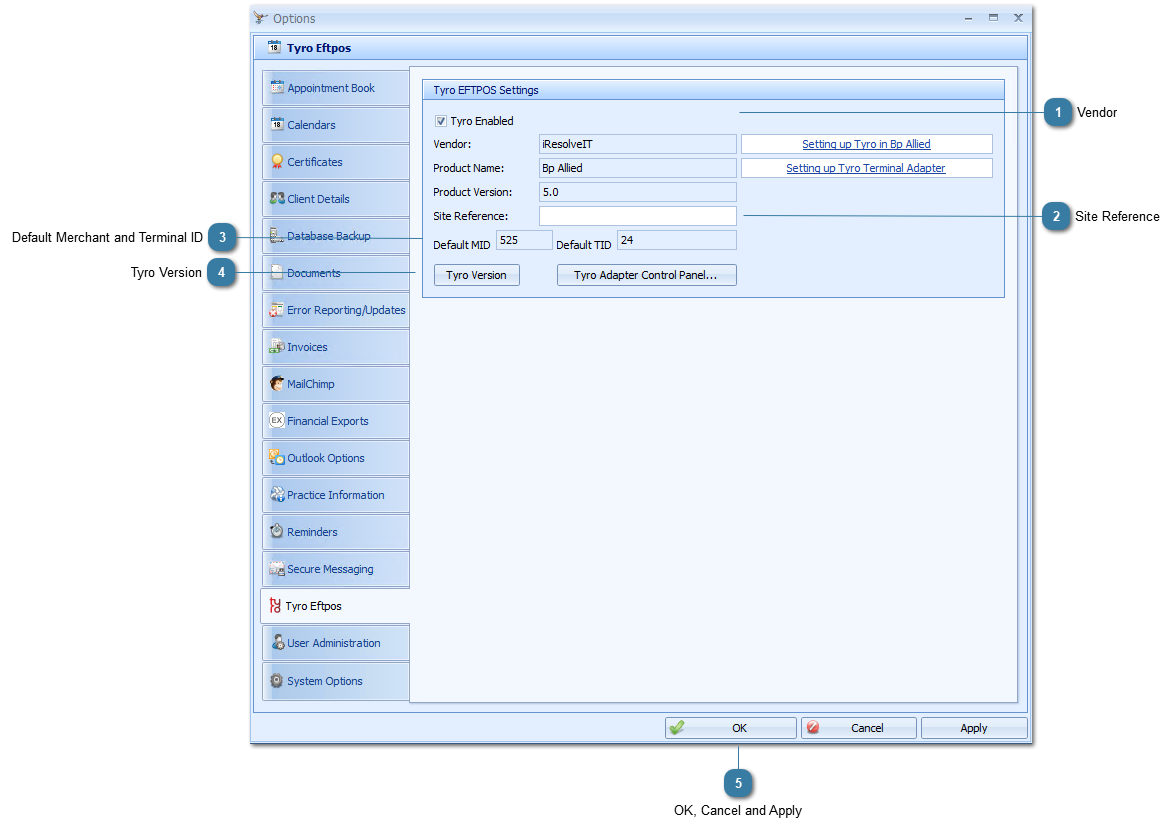Click the red cancel icon
1176x834 pixels.
(x=812, y=727)
